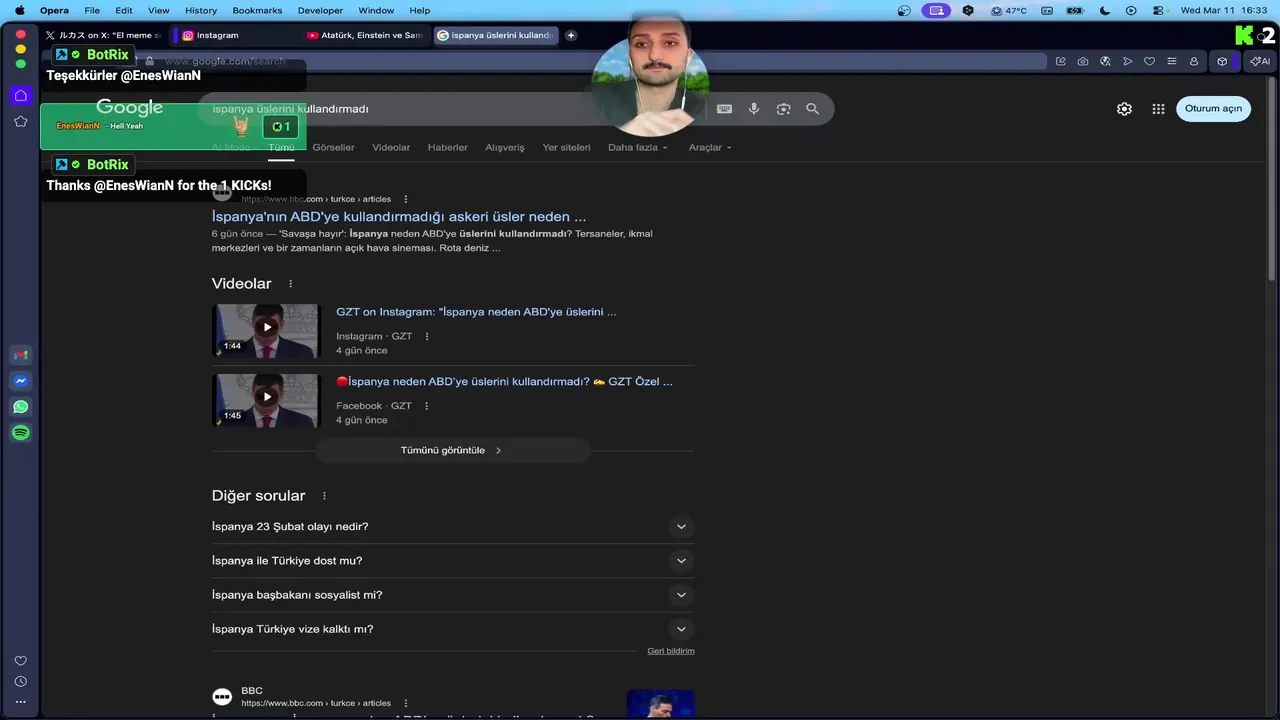This screenshot has width=1280, height=720.
Task: Open options dots beside Videolar heading
Action: point(291,284)
